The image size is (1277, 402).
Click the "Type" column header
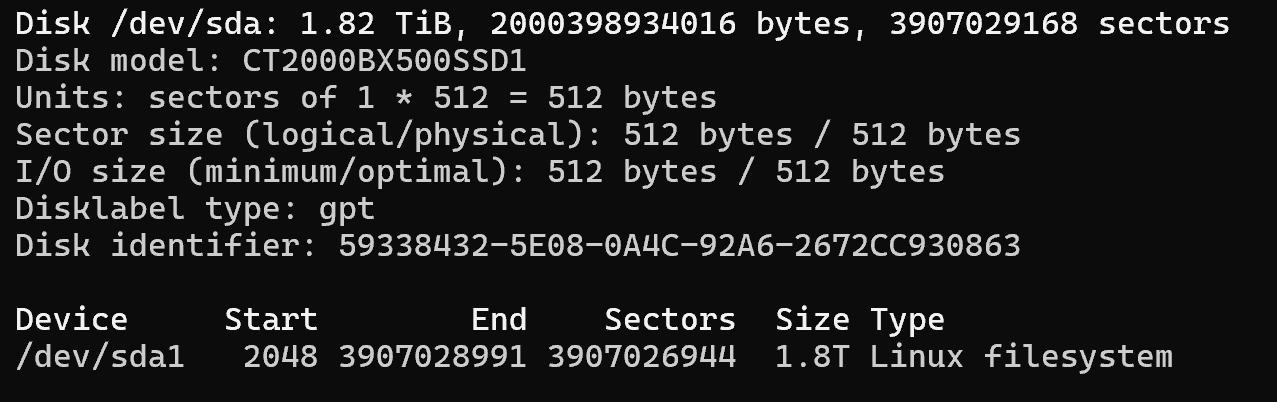907,319
